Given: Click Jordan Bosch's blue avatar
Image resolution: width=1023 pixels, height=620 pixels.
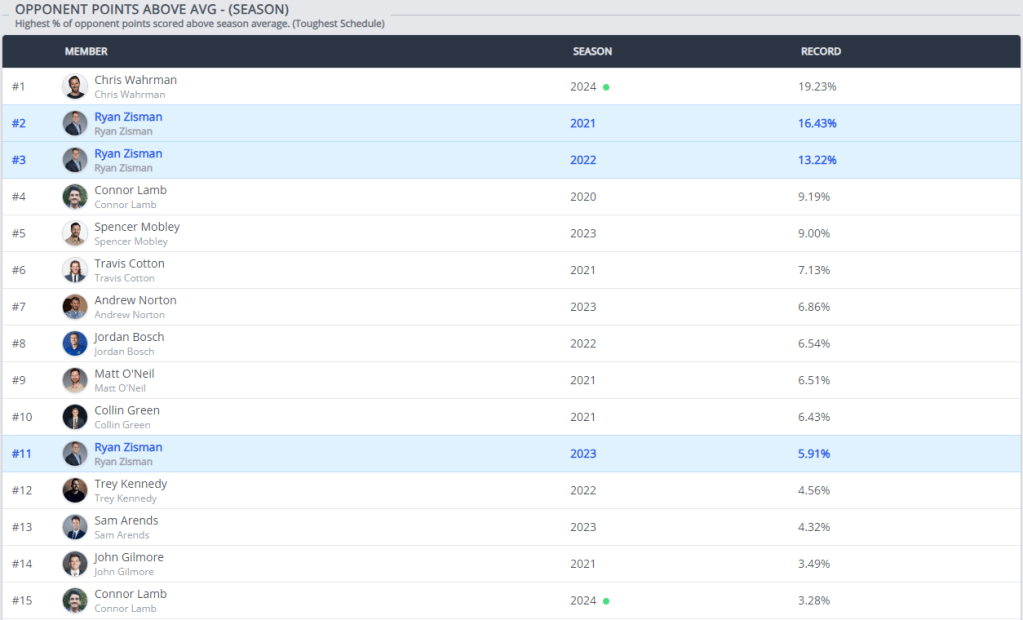Looking at the screenshot, I should [75, 344].
